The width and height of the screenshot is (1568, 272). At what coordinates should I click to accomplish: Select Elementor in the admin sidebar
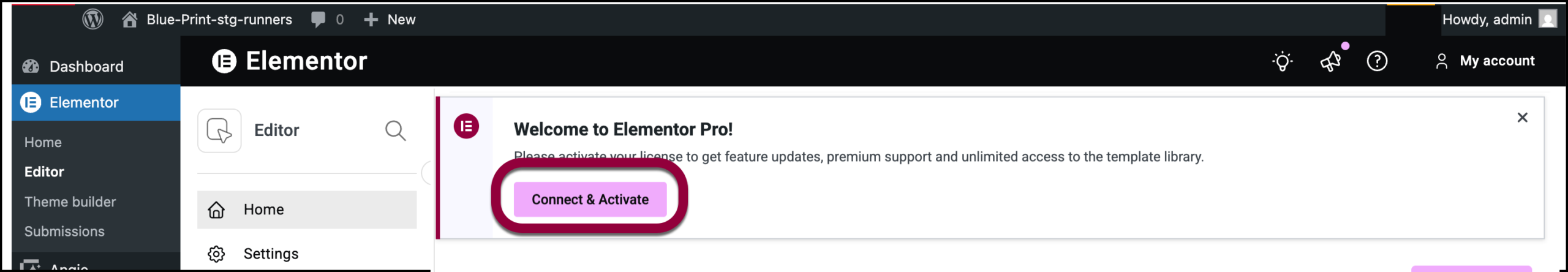(84, 102)
